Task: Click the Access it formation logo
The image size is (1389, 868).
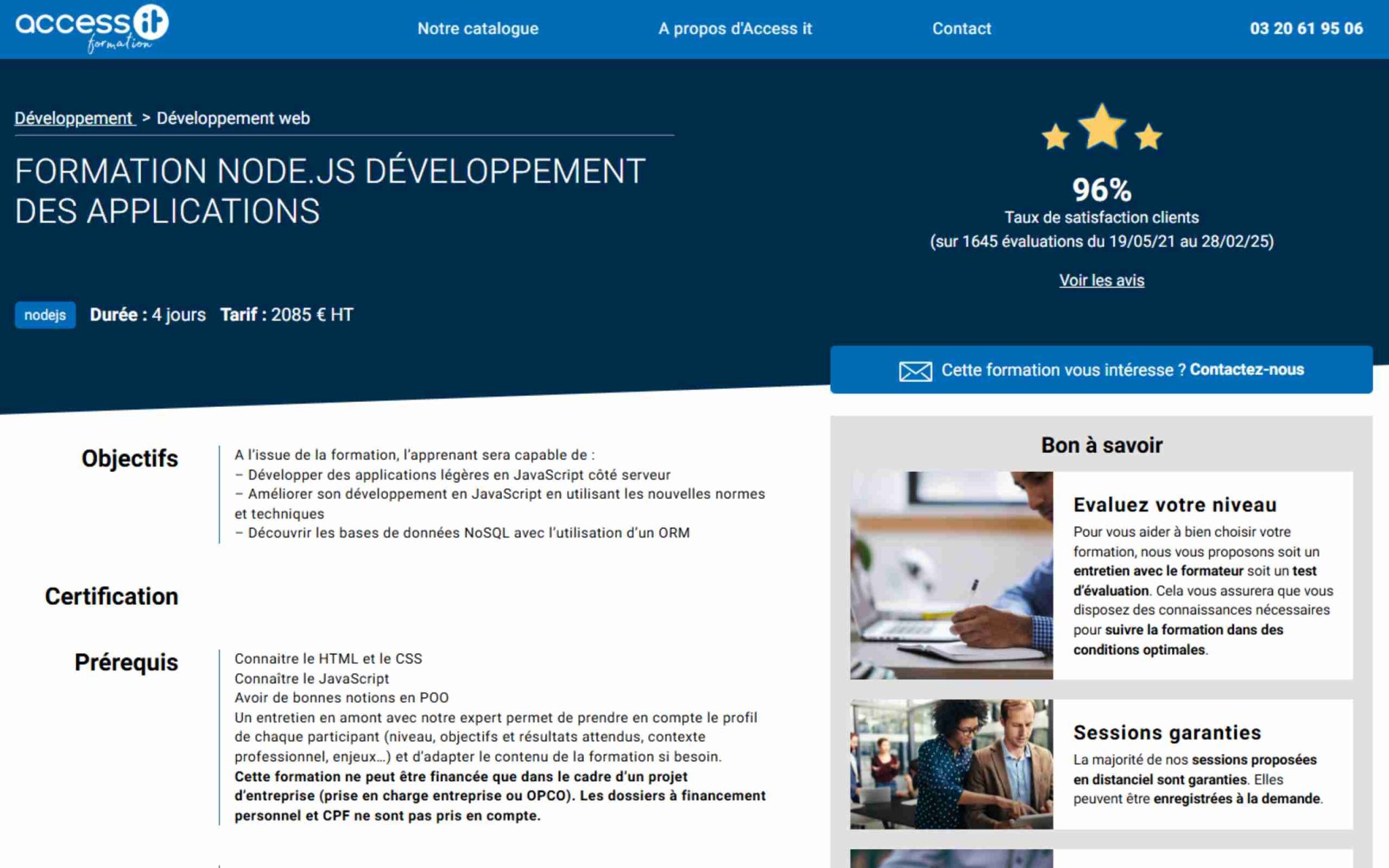Action: point(92,28)
